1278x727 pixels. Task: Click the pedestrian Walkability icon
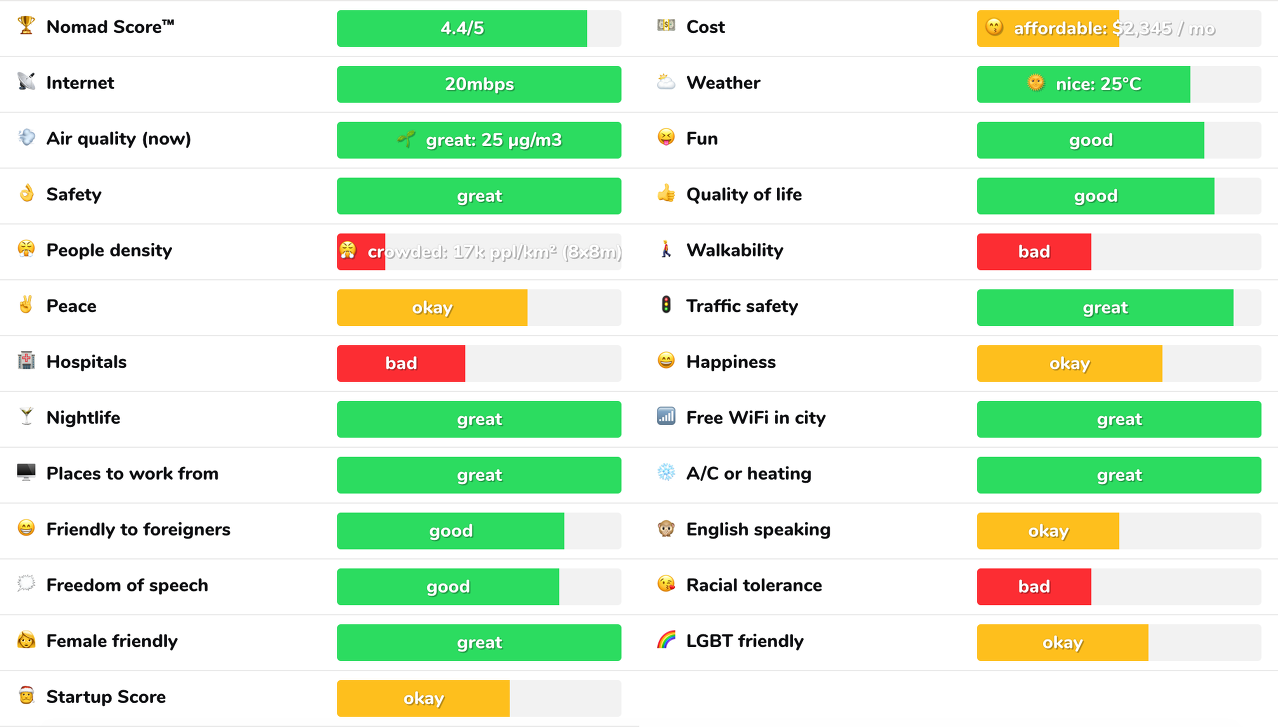pyautogui.click(x=666, y=249)
